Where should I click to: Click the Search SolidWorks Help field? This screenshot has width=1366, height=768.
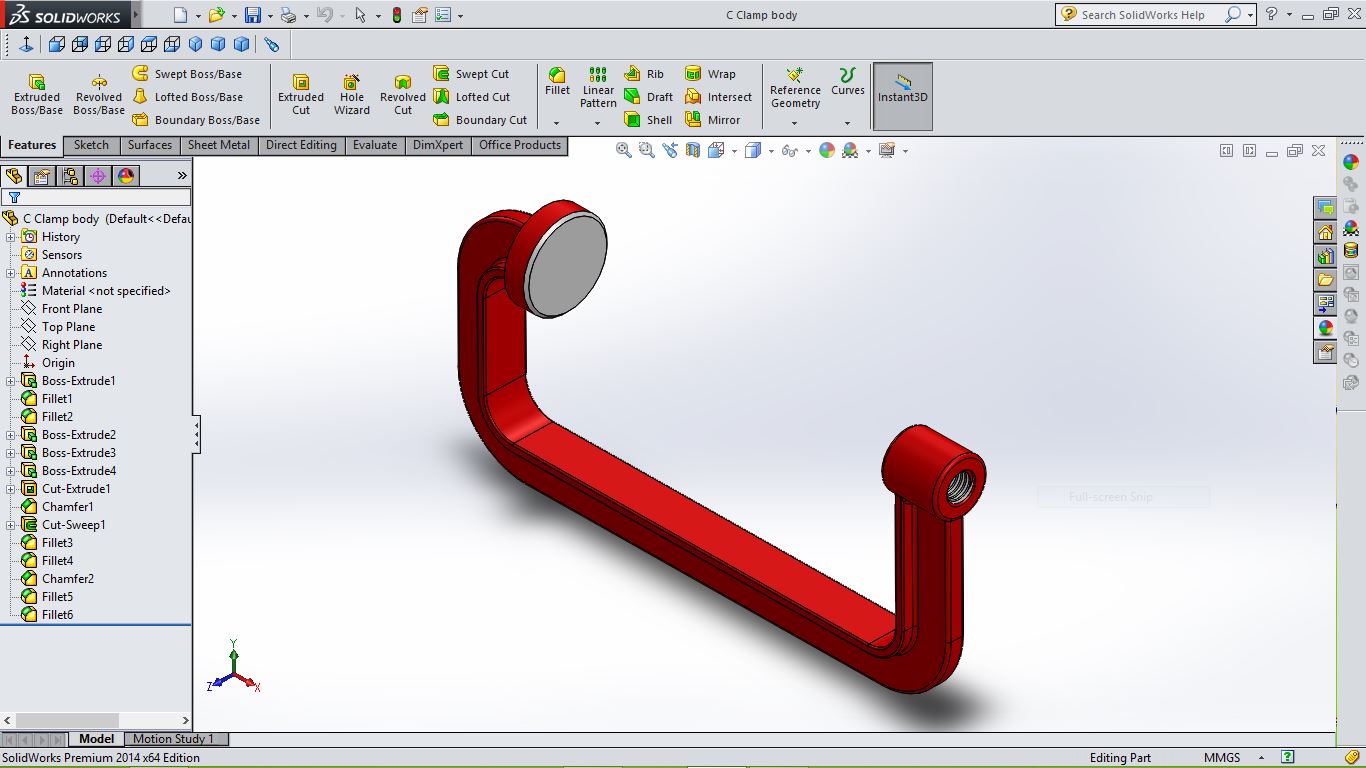(1142, 15)
